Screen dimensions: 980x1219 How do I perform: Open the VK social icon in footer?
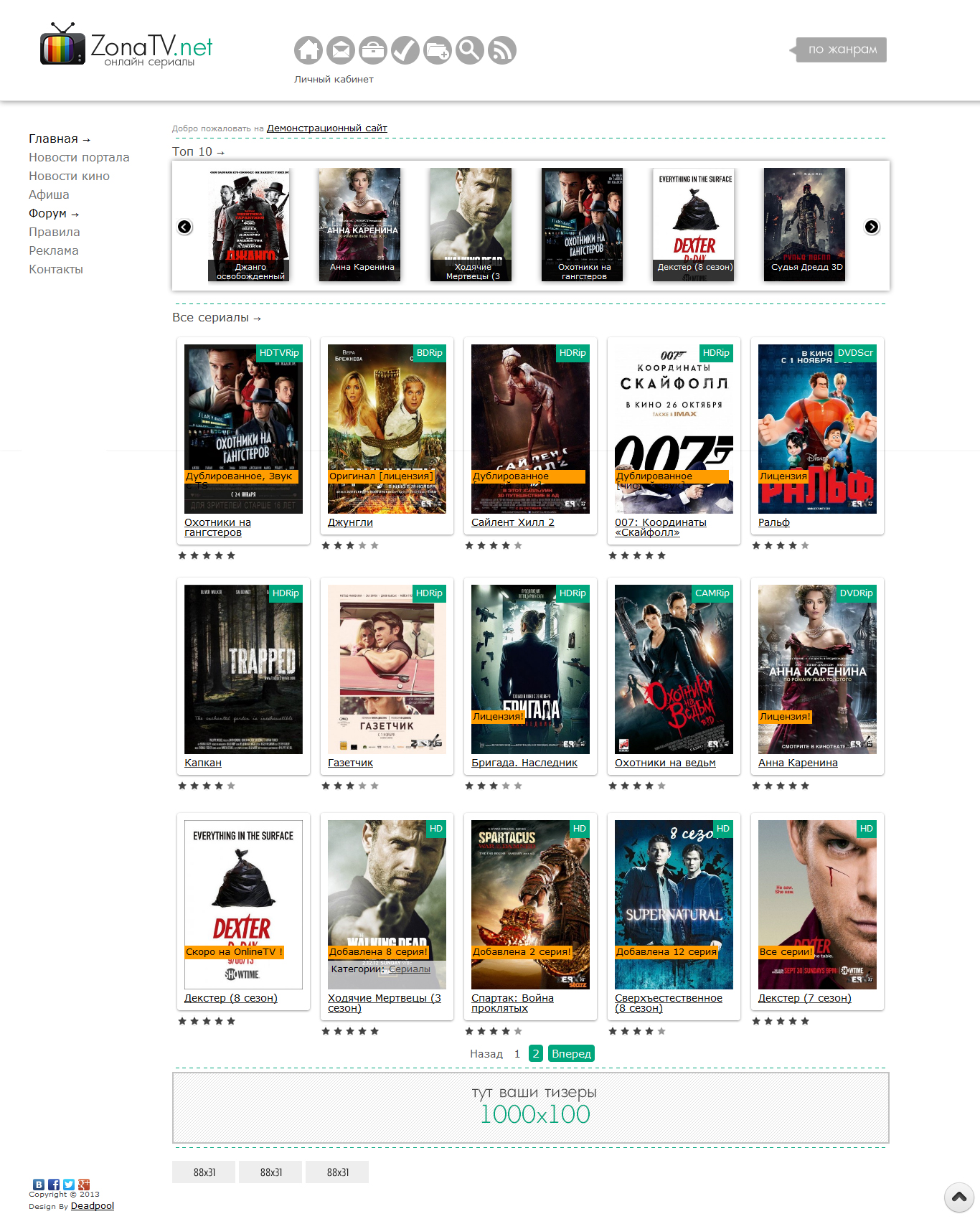click(39, 1185)
